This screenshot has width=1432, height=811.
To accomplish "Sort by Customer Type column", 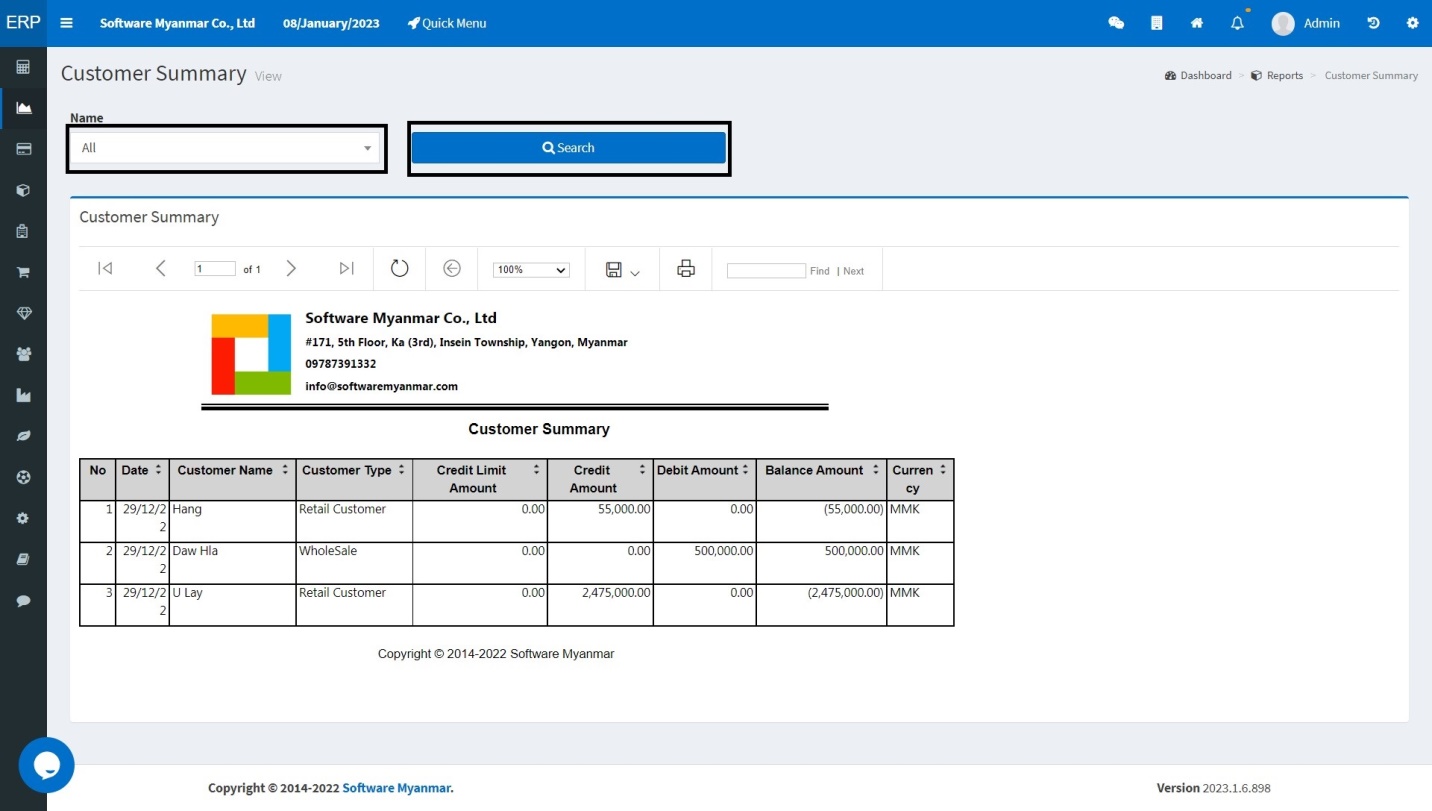I will tap(401, 470).
